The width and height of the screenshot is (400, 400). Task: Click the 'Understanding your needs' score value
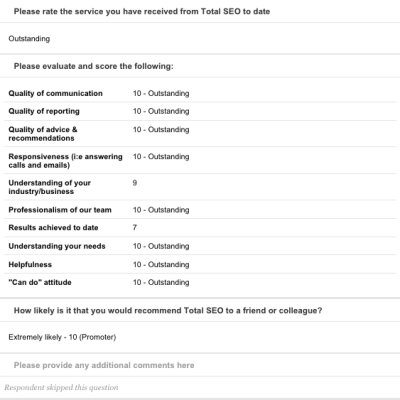(x=161, y=246)
